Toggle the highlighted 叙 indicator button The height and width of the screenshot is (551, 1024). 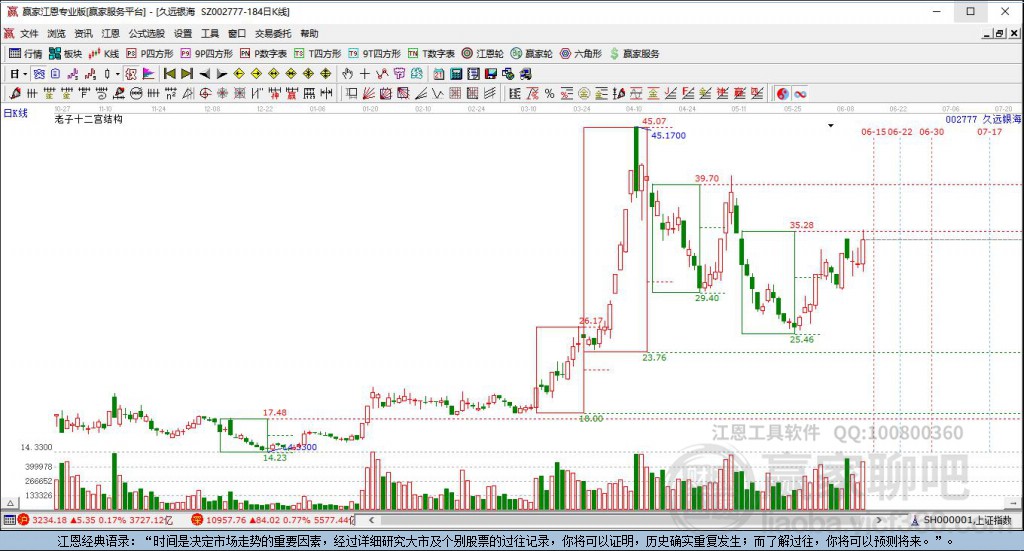point(131,74)
